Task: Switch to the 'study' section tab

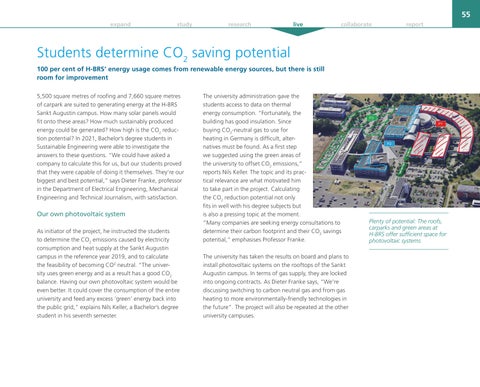Action: (x=184, y=24)
